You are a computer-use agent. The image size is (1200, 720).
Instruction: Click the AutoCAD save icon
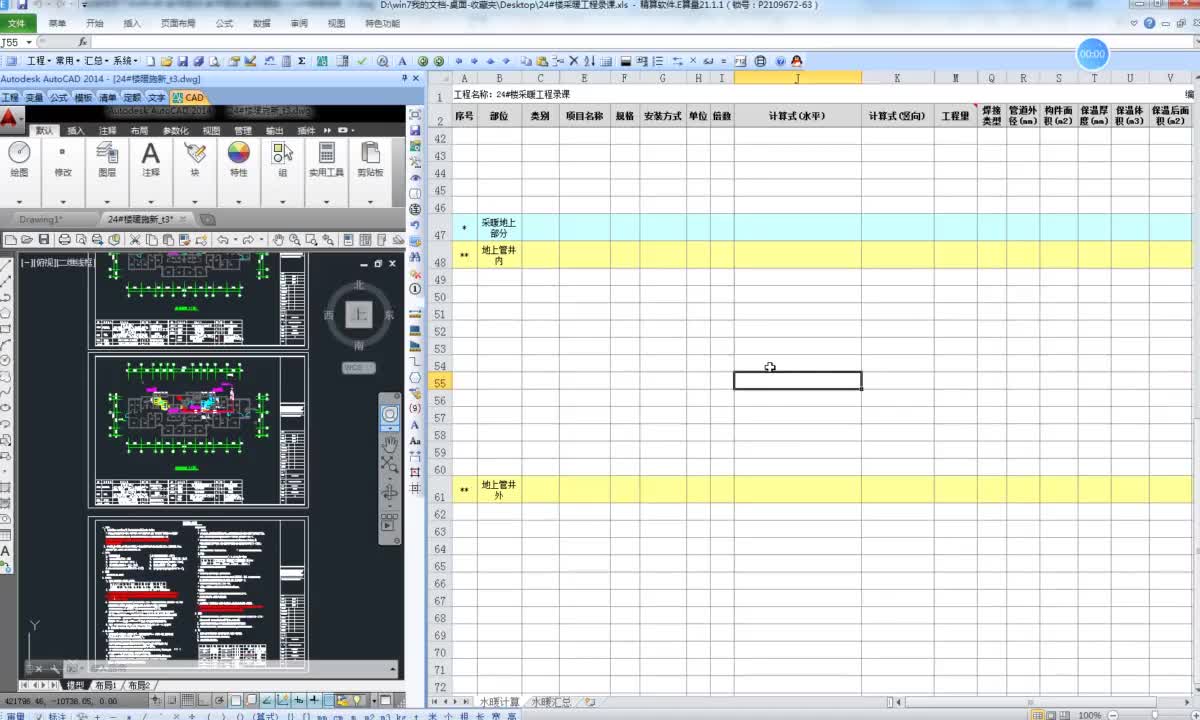coord(44,239)
